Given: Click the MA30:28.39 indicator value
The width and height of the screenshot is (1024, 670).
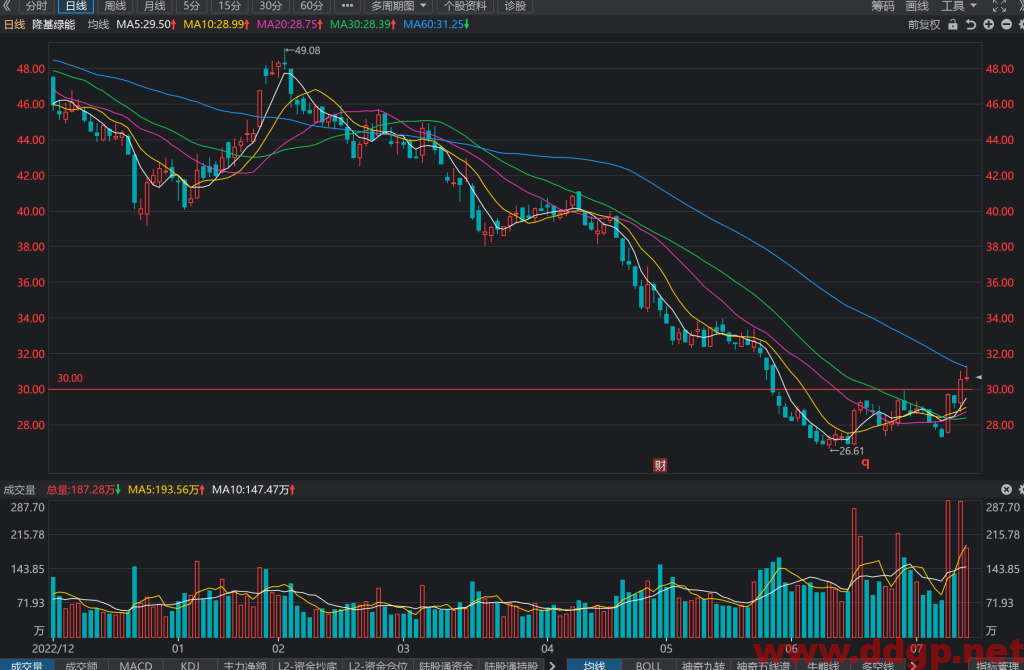Looking at the screenshot, I should tap(362, 24).
